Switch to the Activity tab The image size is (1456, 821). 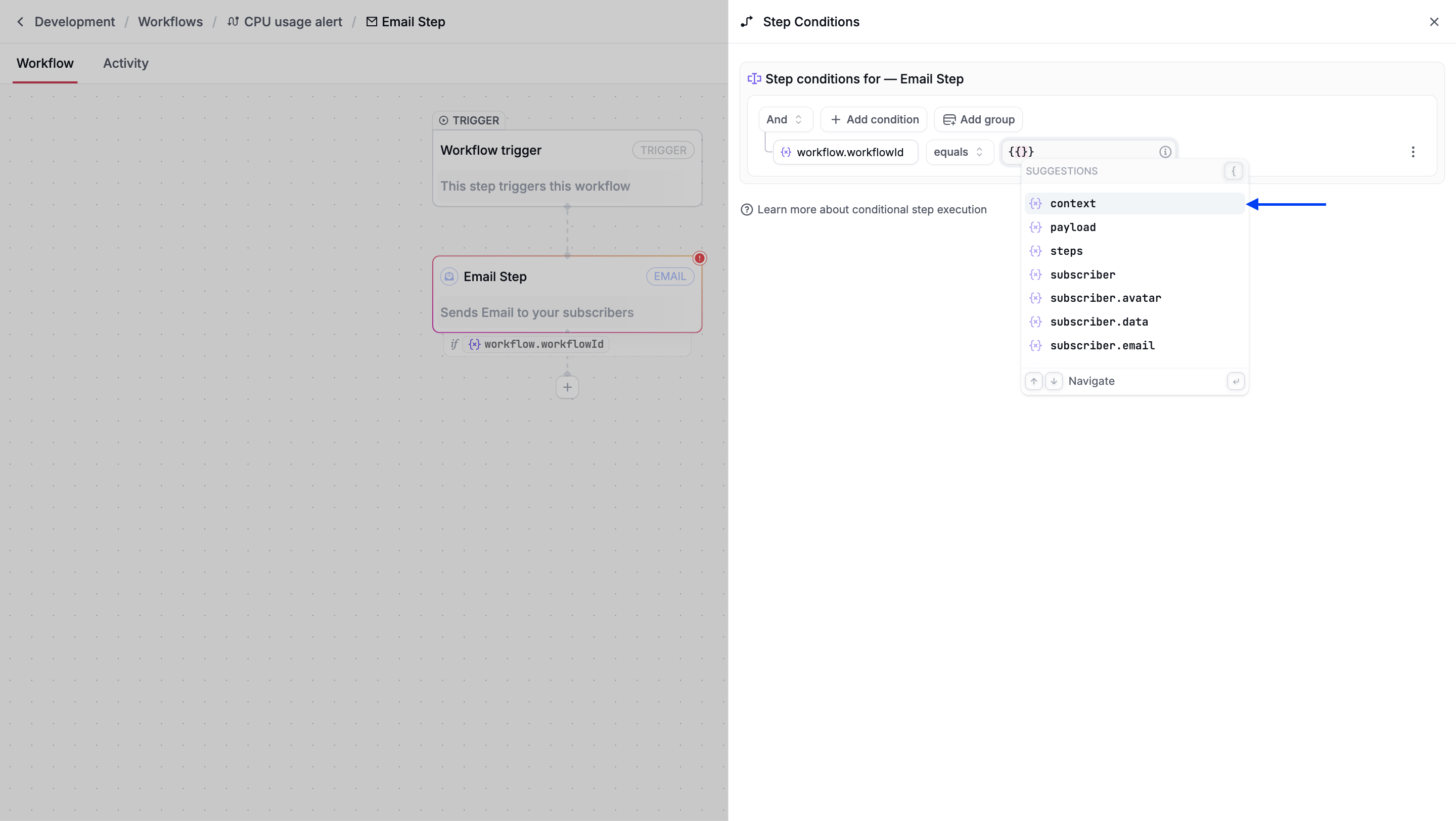click(x=125, y=63)
